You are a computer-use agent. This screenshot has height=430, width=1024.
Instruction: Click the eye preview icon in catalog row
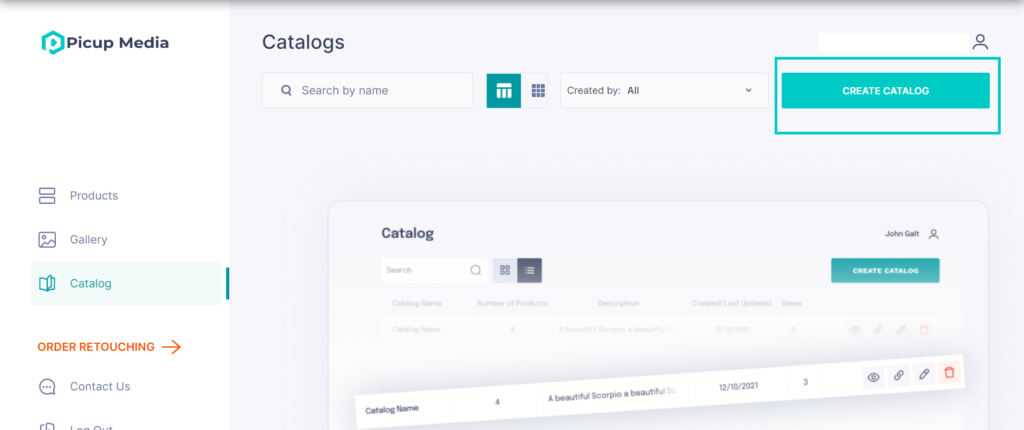click(x=873, y=377)
